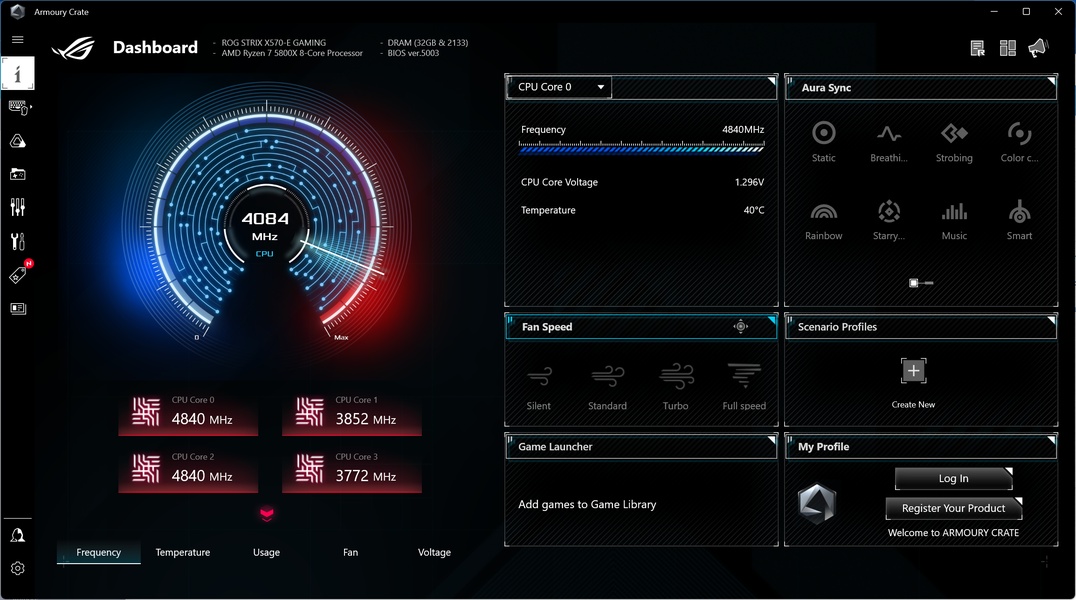1076x600 pixels.
Task: Open the tools wrench sidebar icon
Action: [x=18, y=241]
